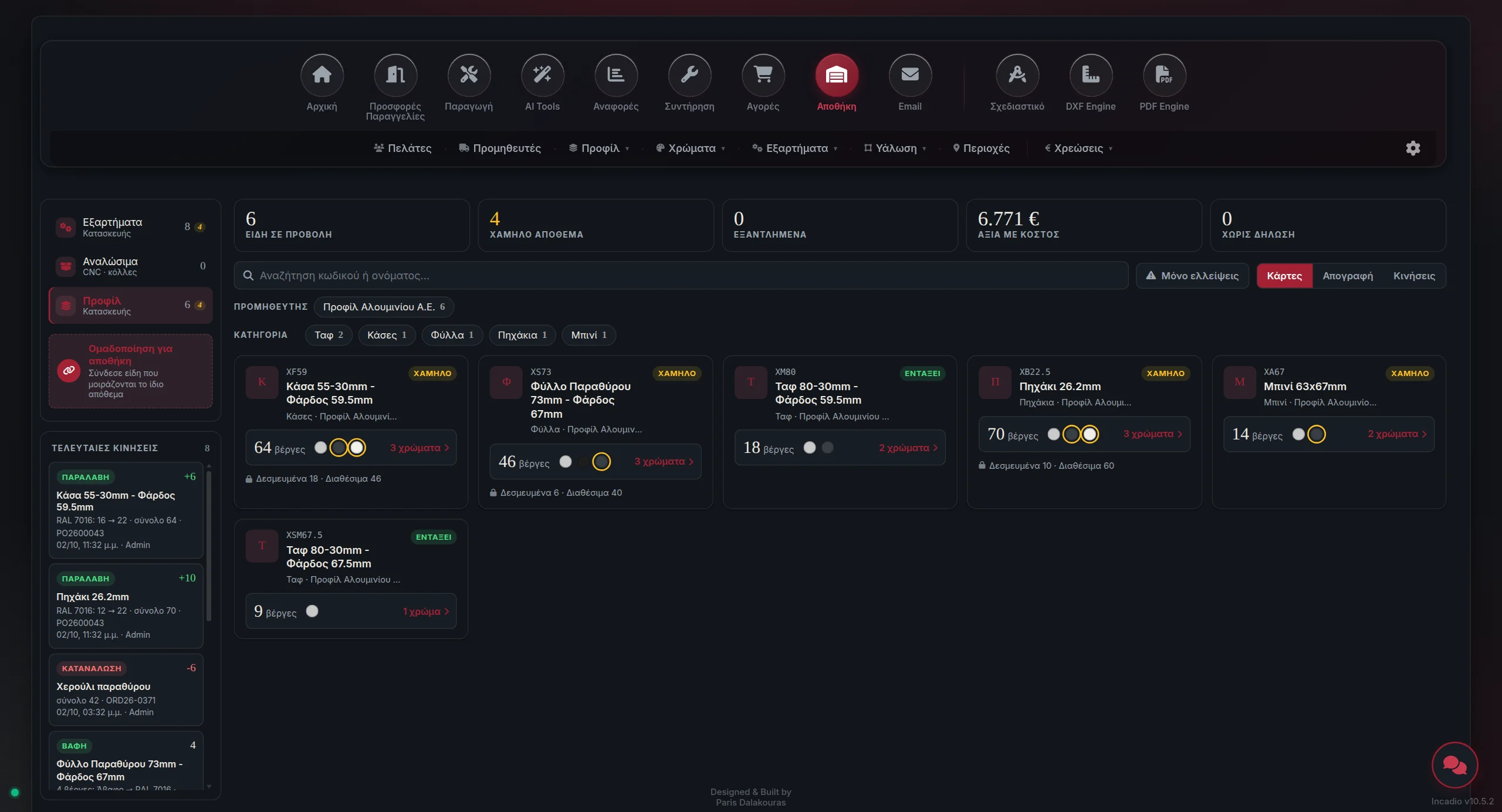Switch to Απογραφή view tab
The image size is (1502, 812).
[x=1348, y=276]
